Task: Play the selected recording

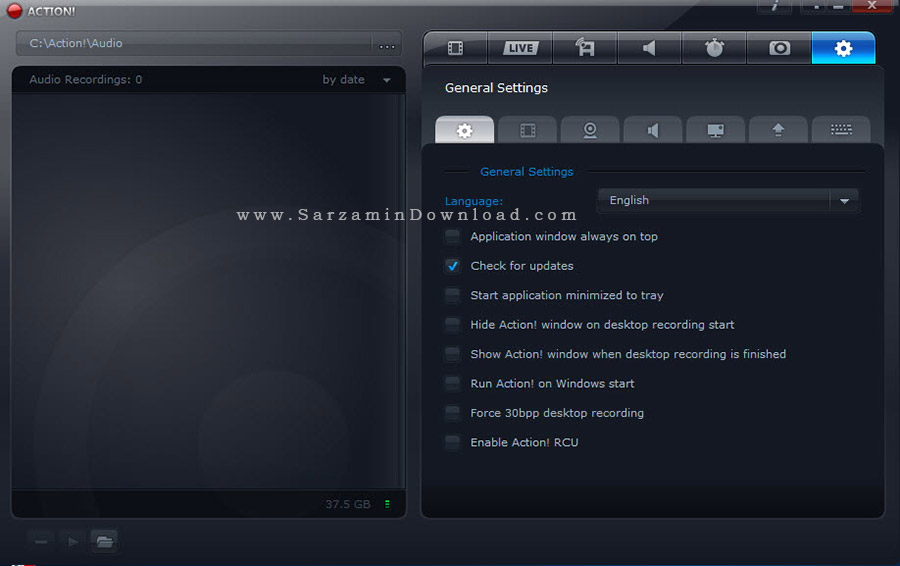Action: pos(73,541)
